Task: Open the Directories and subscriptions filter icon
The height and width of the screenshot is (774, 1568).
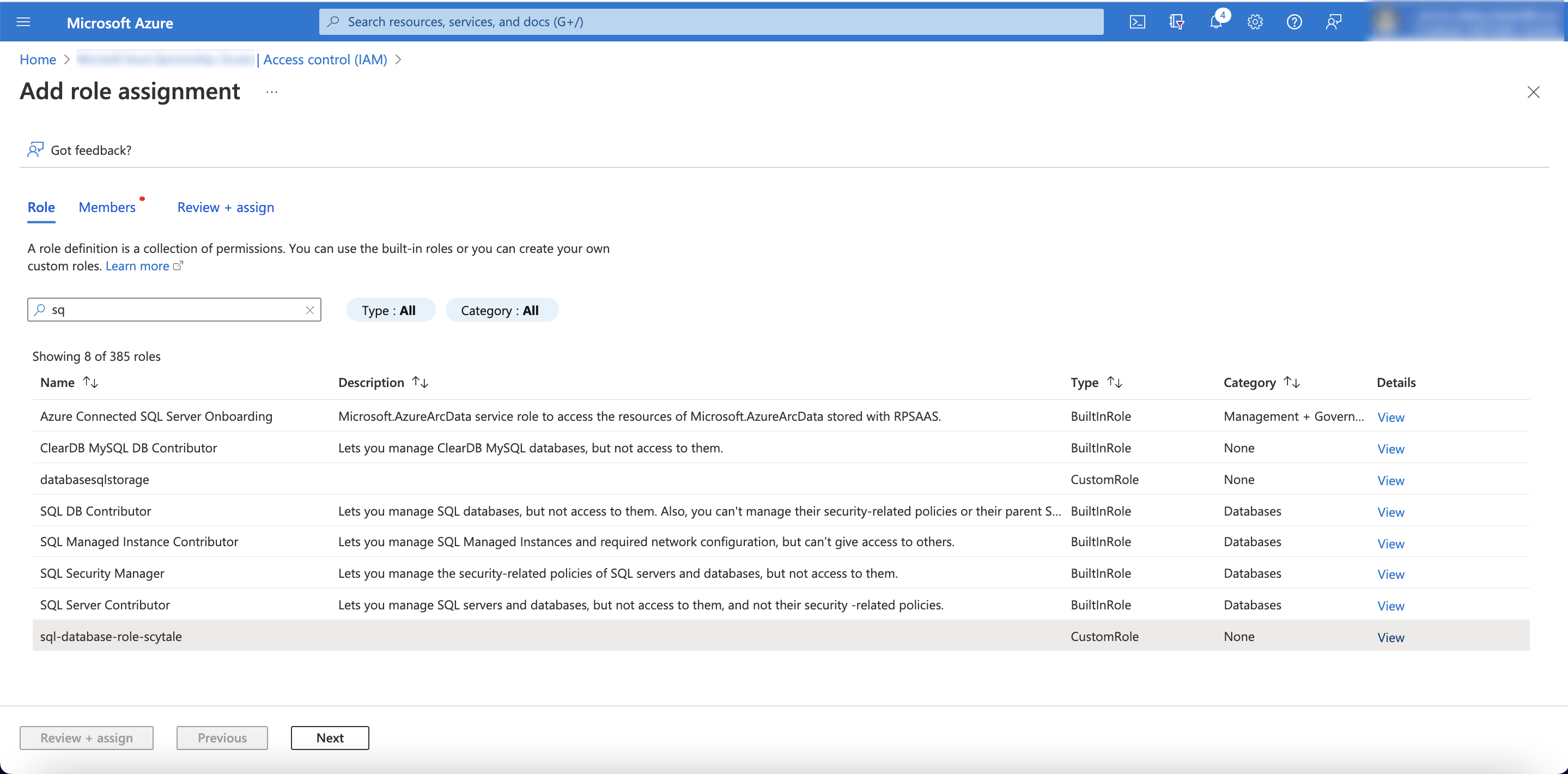Action: (x=1176, y=22)
